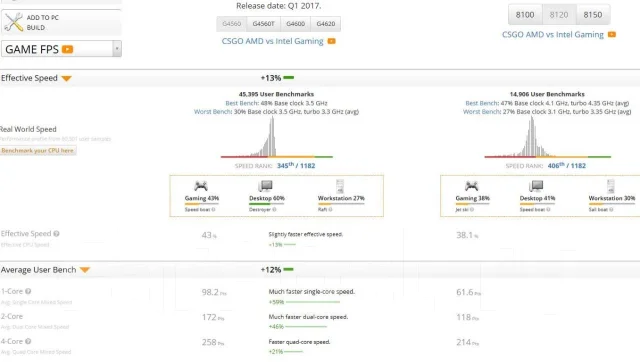
Task: Open left Best Bench link
Action: point(242,103)
